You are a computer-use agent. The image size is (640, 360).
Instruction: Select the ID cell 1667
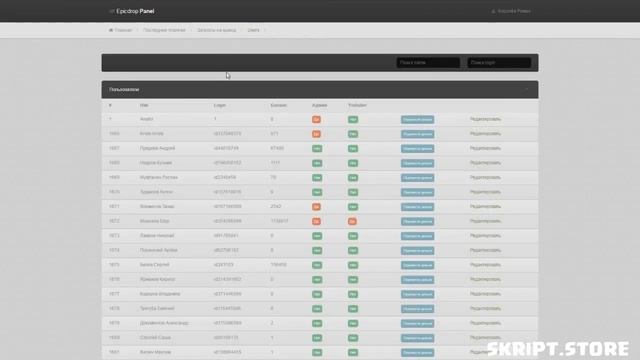(x=114, y=148)
